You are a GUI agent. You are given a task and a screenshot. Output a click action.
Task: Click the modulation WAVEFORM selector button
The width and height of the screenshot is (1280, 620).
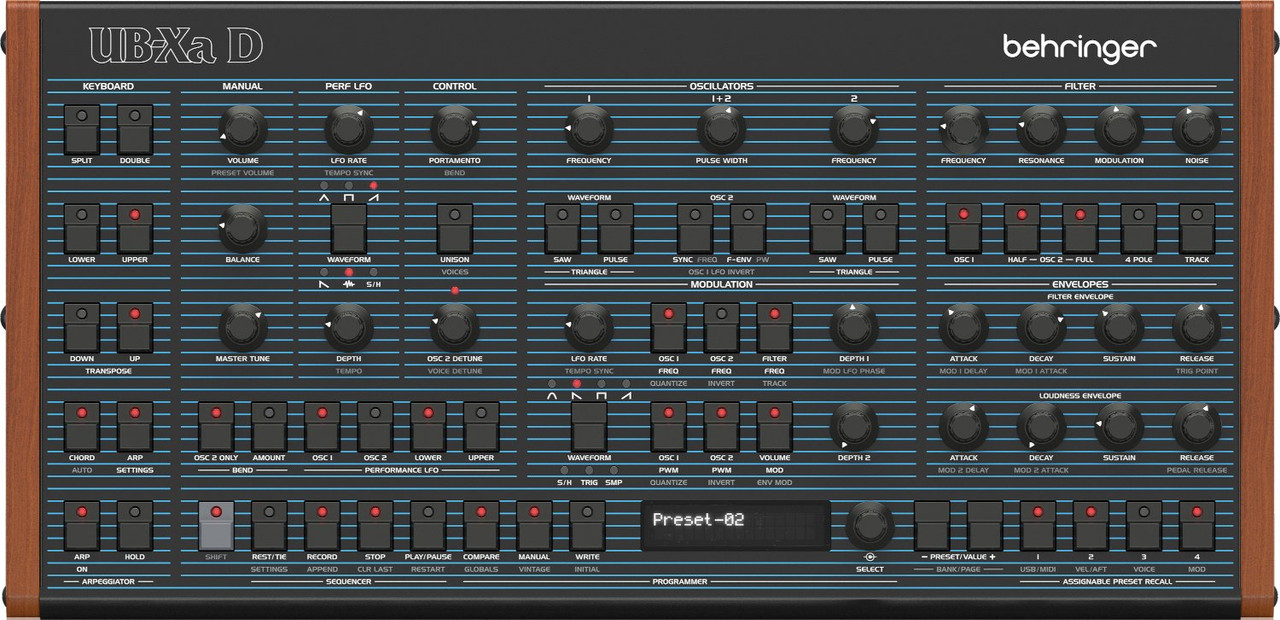pyautogui.click(x=589, y=426)
